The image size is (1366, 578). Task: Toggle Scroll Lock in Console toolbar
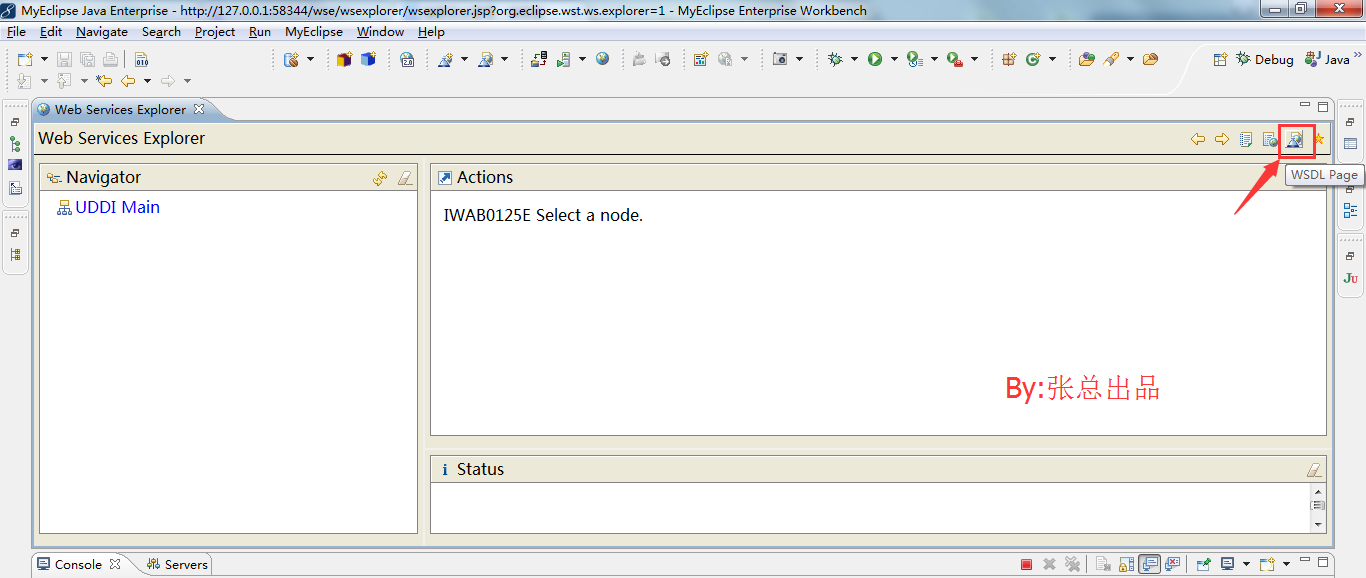(x=1126, y=564)
